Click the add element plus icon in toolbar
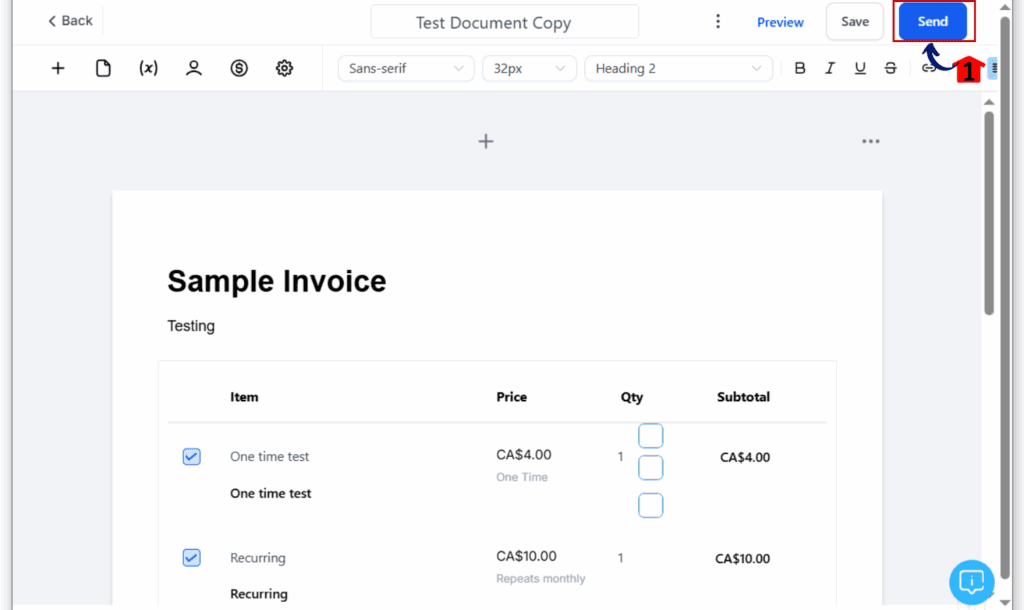This screenshot has height=610, width=1024. pyautogui.click(x=58, y=68)
